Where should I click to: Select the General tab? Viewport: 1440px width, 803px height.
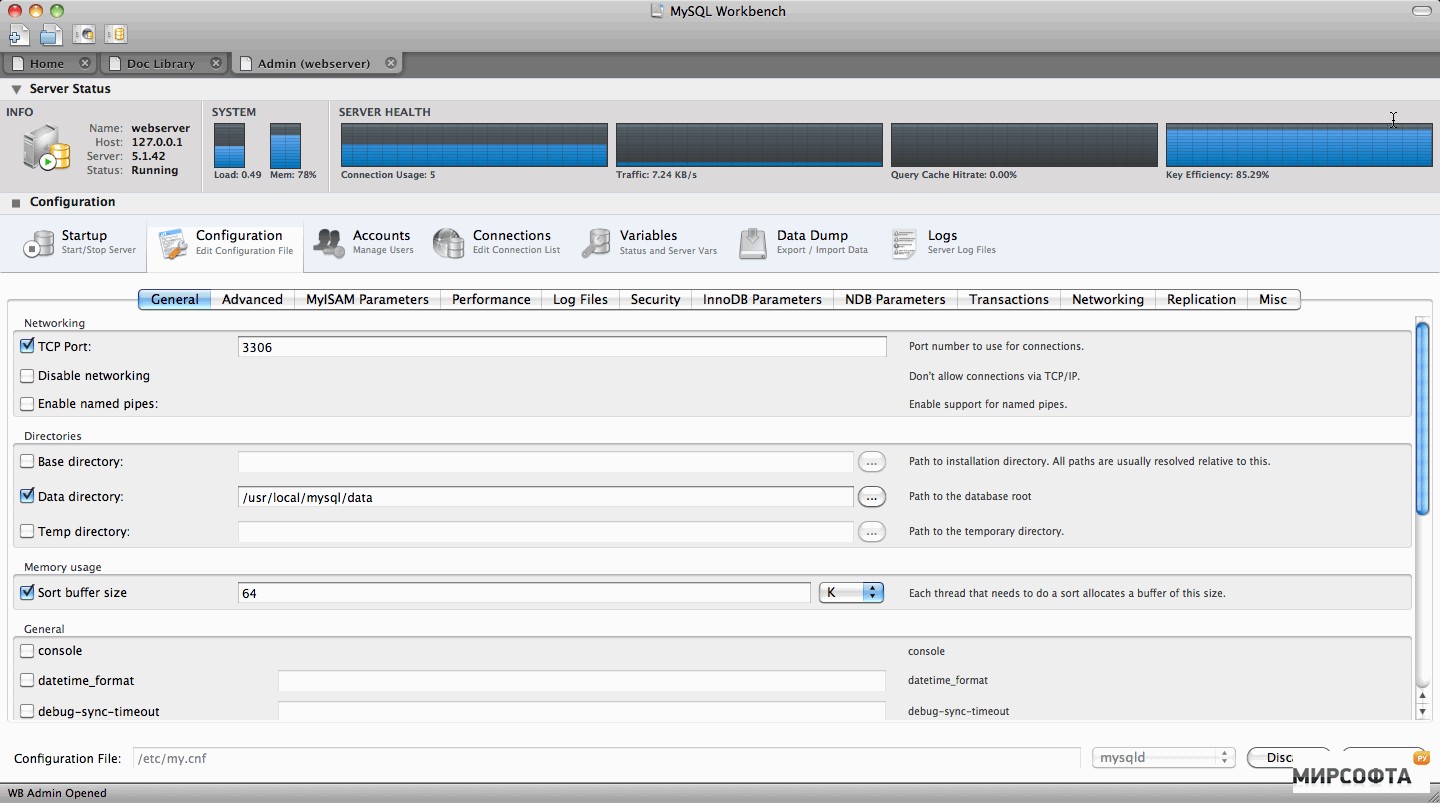tap(175, 299)
